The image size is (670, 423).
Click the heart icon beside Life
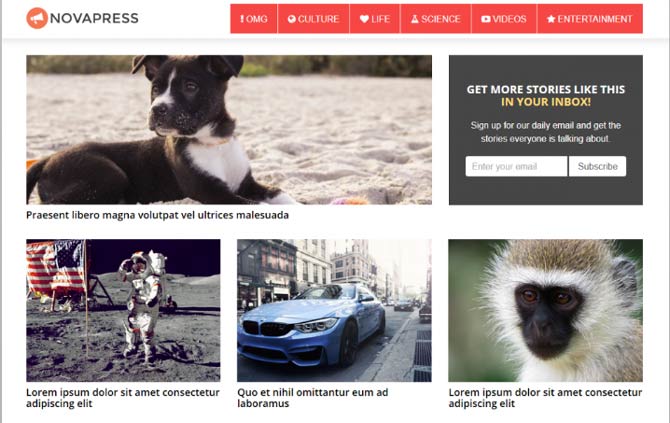pyautogui.click(x=364, y=19)
